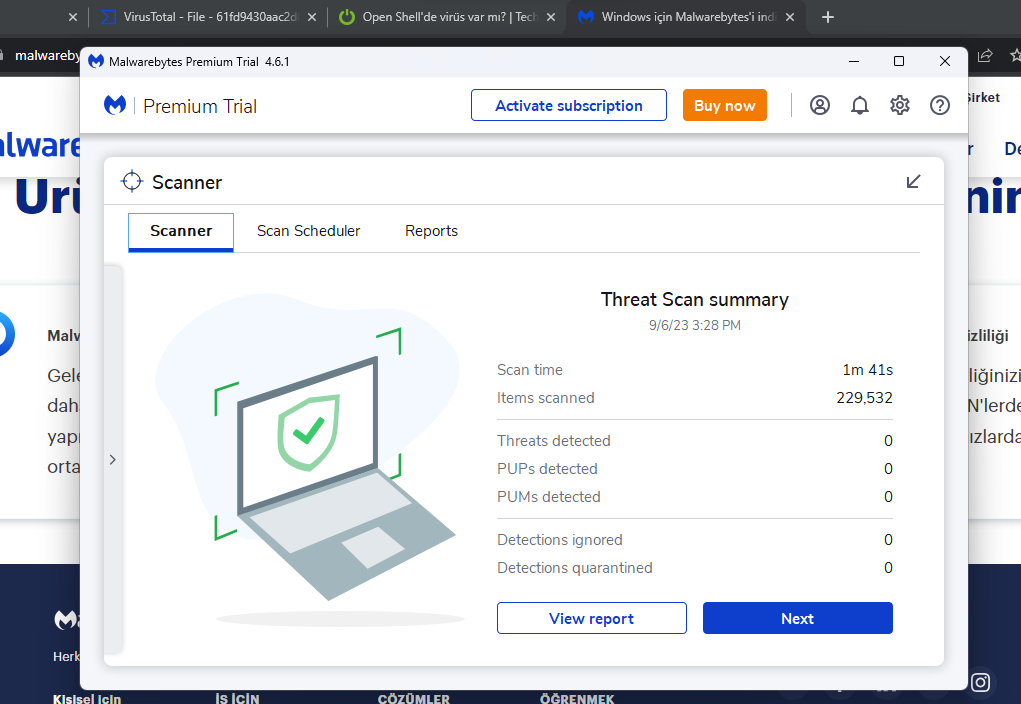Open Malwarebytes settings gear
Image resolution: width=1021 pixels, height=704 pixels.
click(x=900, y=106)
